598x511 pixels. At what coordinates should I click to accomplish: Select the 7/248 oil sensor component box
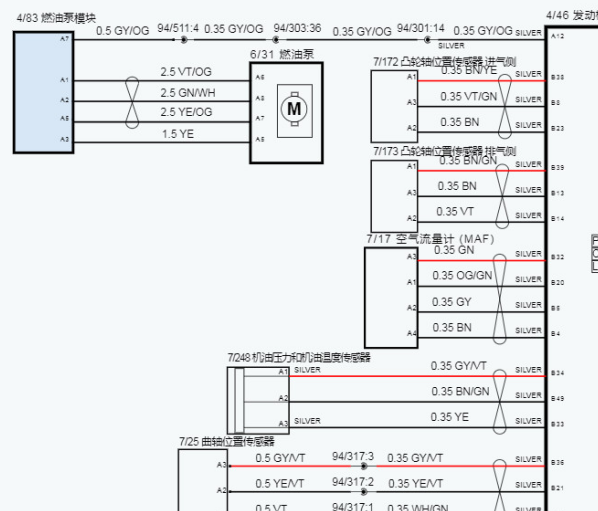pyautogui.click(x=258, y=400)
